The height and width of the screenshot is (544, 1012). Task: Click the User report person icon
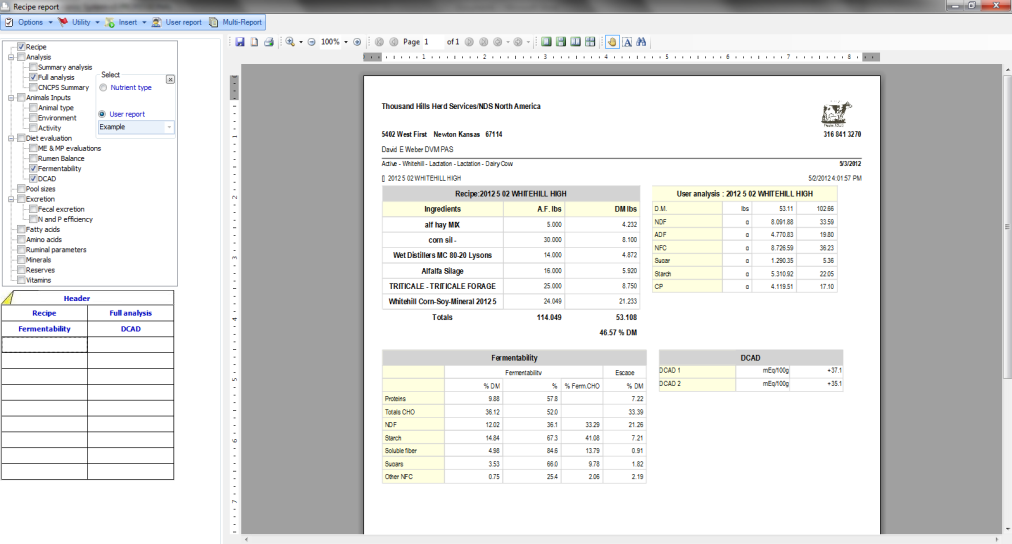click(x=156, y=22)
